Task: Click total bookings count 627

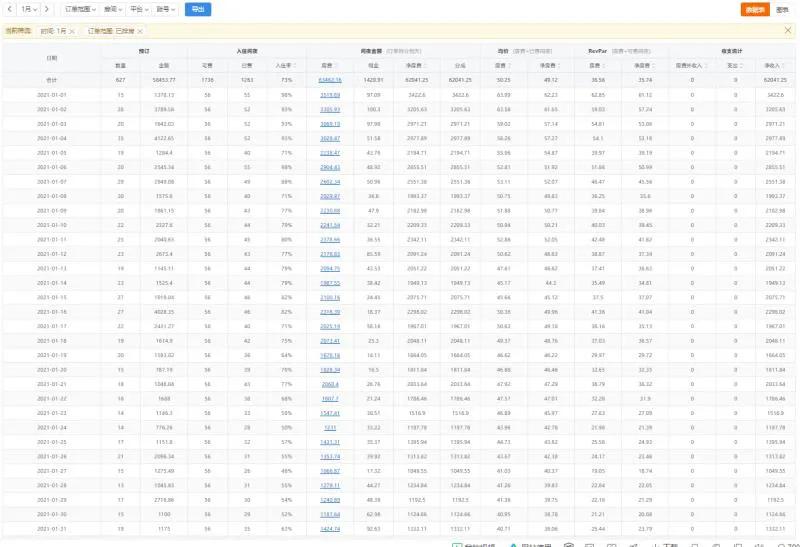Action: pyautogui.click(x=120, y=80)
